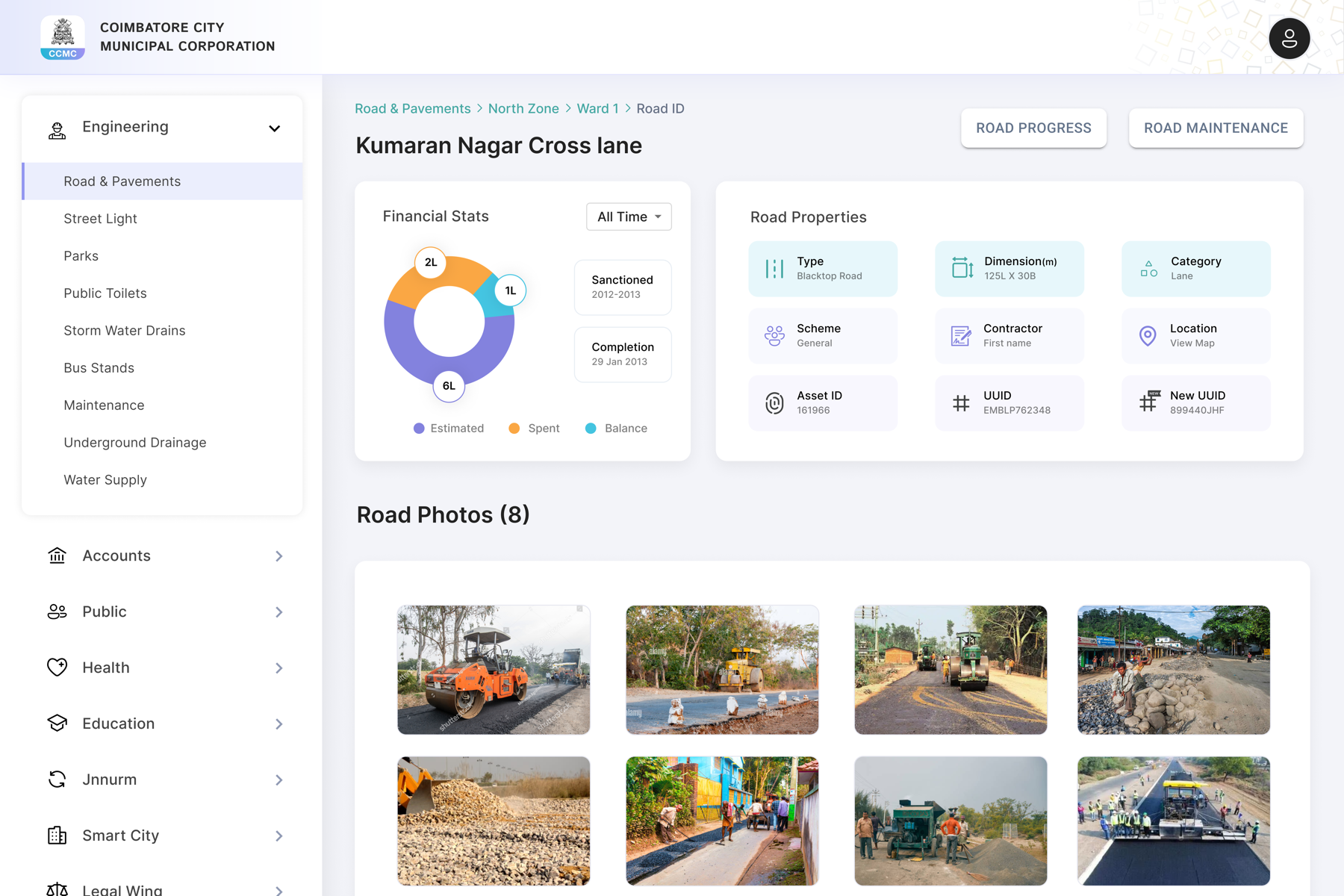Click the Estimated purple legend dot
The width and height of the screenshot is (1344, 896).
(x=419, y=429)
